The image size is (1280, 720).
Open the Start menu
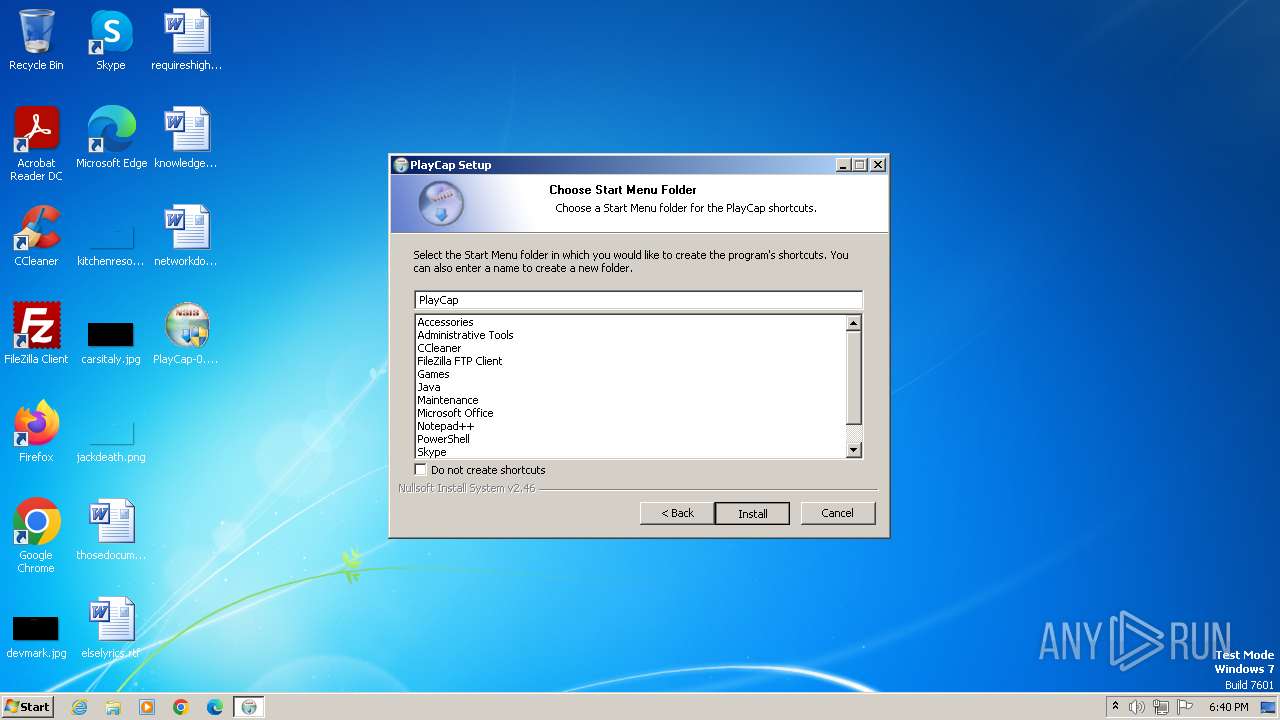pyautogui.click(x=28, y=707)
